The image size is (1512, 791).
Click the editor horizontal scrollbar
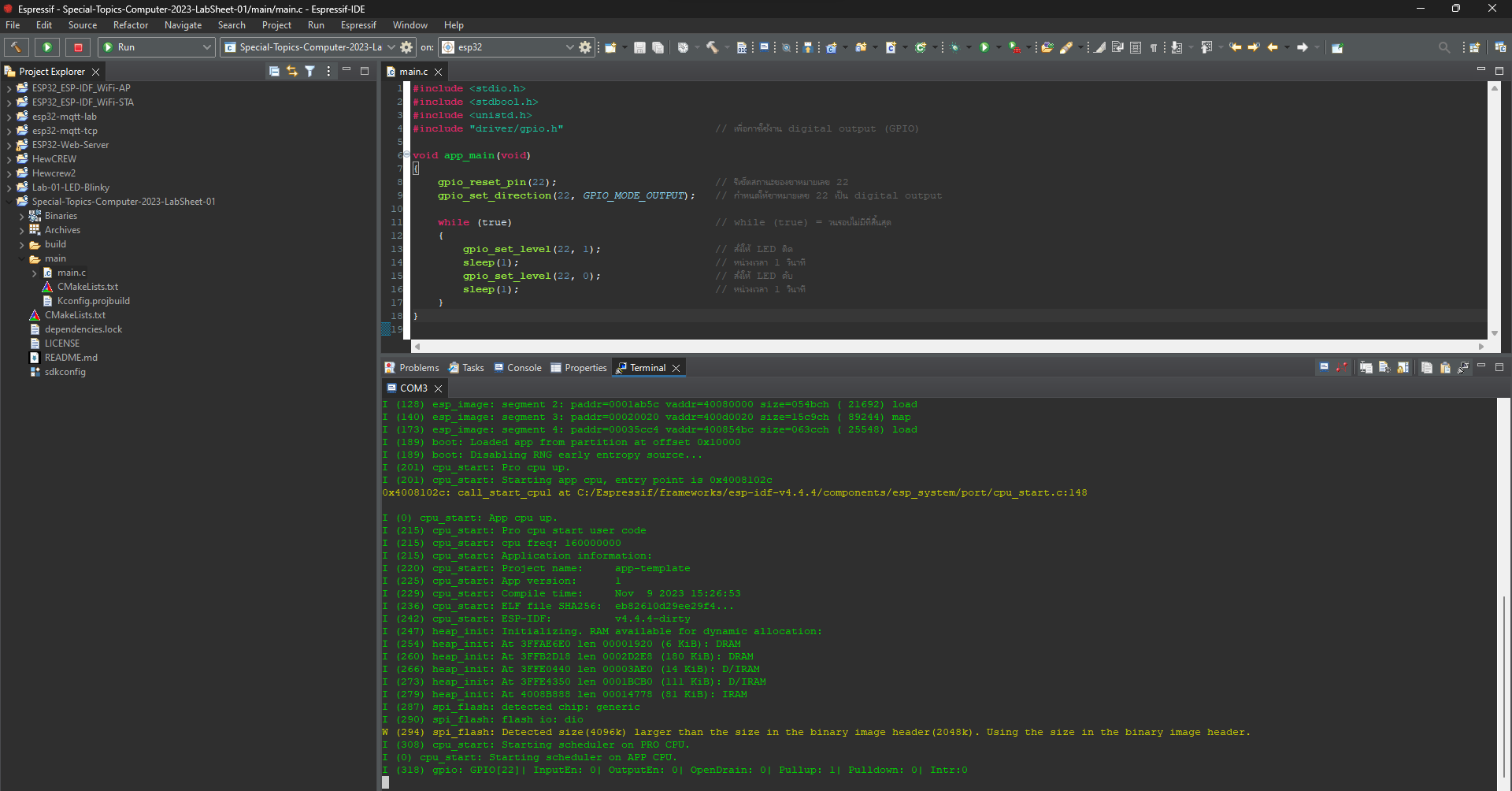[x=945, y=346]
